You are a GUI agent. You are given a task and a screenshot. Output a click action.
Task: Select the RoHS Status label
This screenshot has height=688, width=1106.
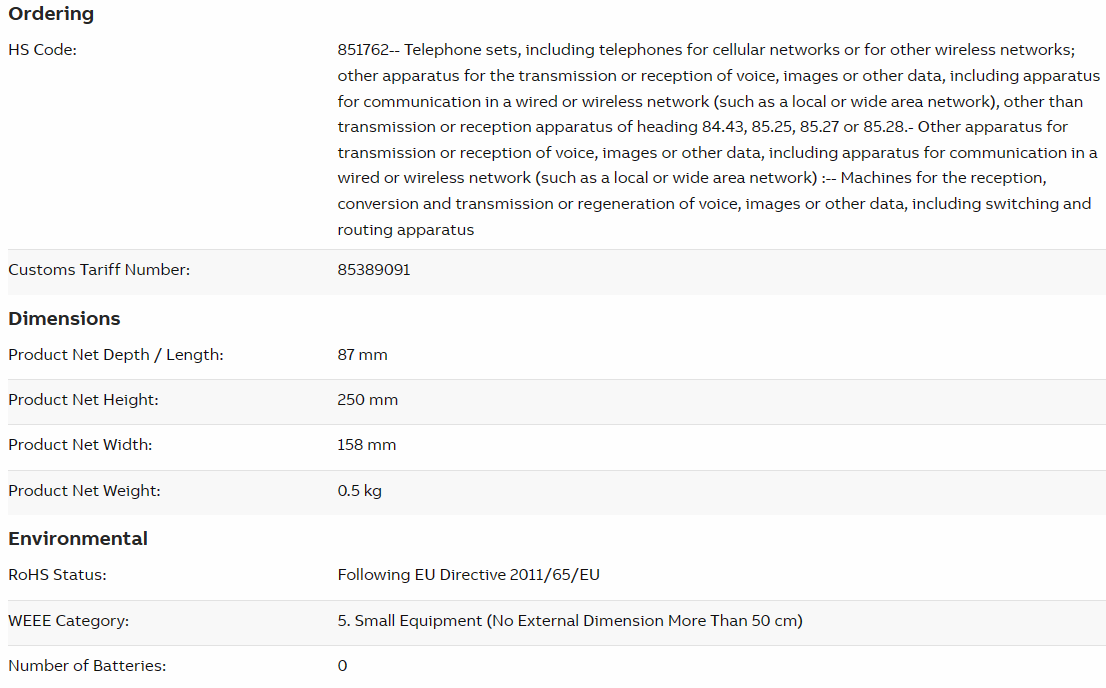click(57, 575)
